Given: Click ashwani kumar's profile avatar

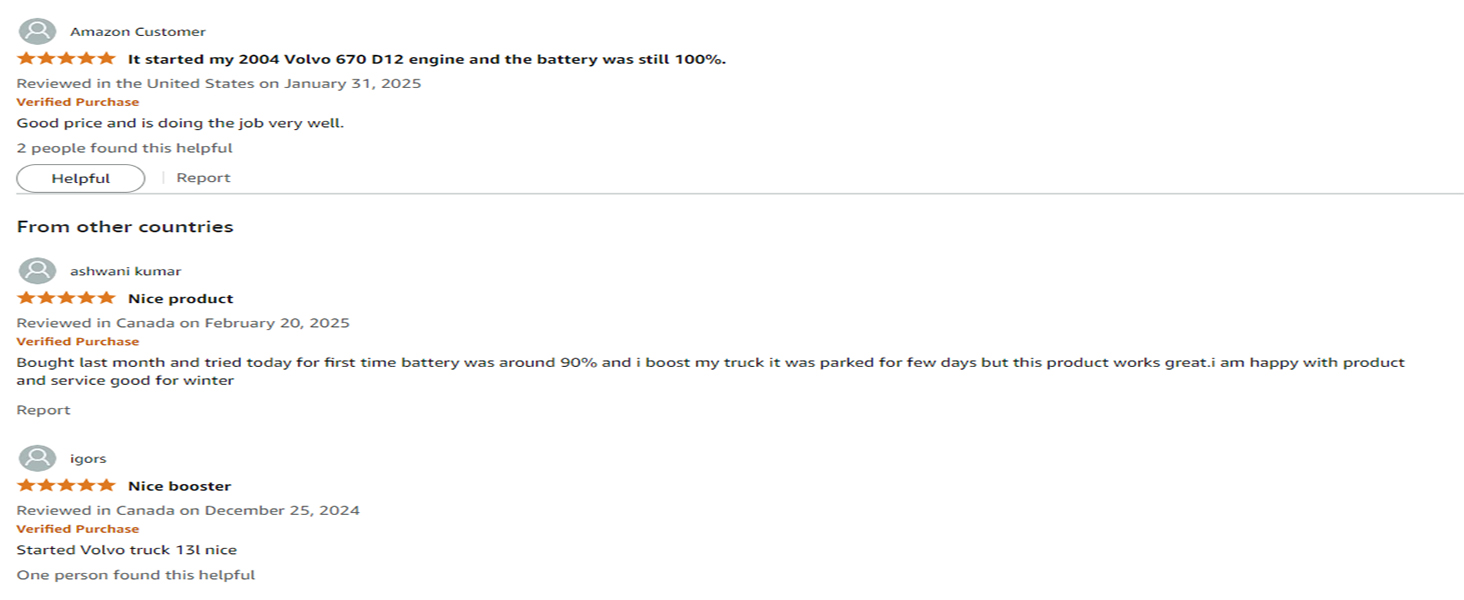Looking at the screenshot, I should (x=38, y=271).
